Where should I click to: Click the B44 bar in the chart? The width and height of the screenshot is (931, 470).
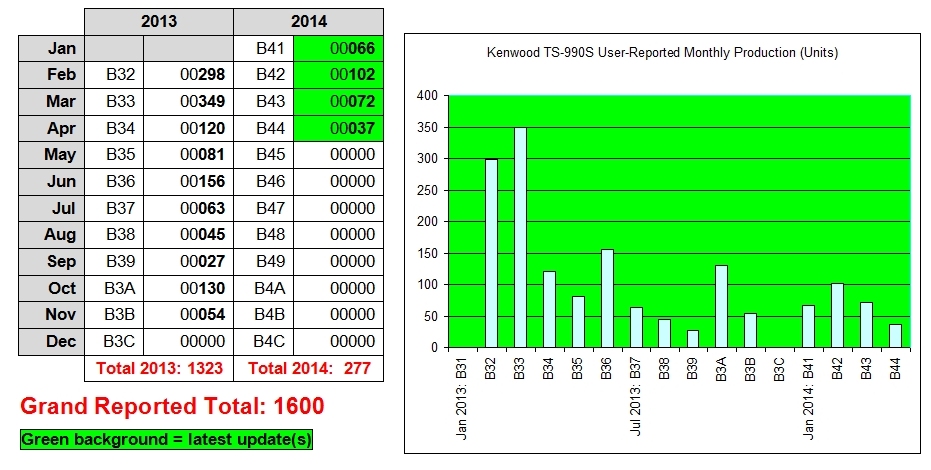click(895, 336)
